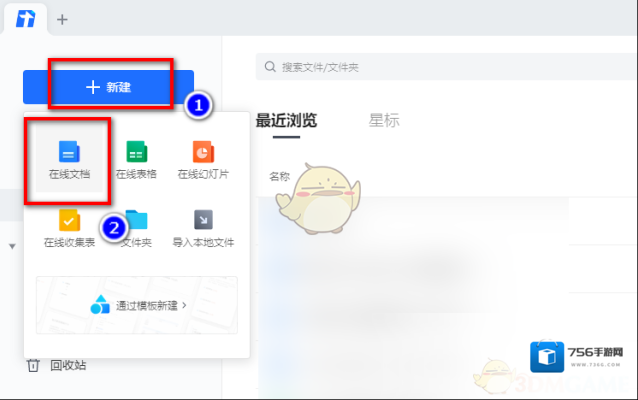The image size is (638, 400).
Task: Switch to the 最近浏览 tab
Action: pyautogui.click(x=286, y=120)
